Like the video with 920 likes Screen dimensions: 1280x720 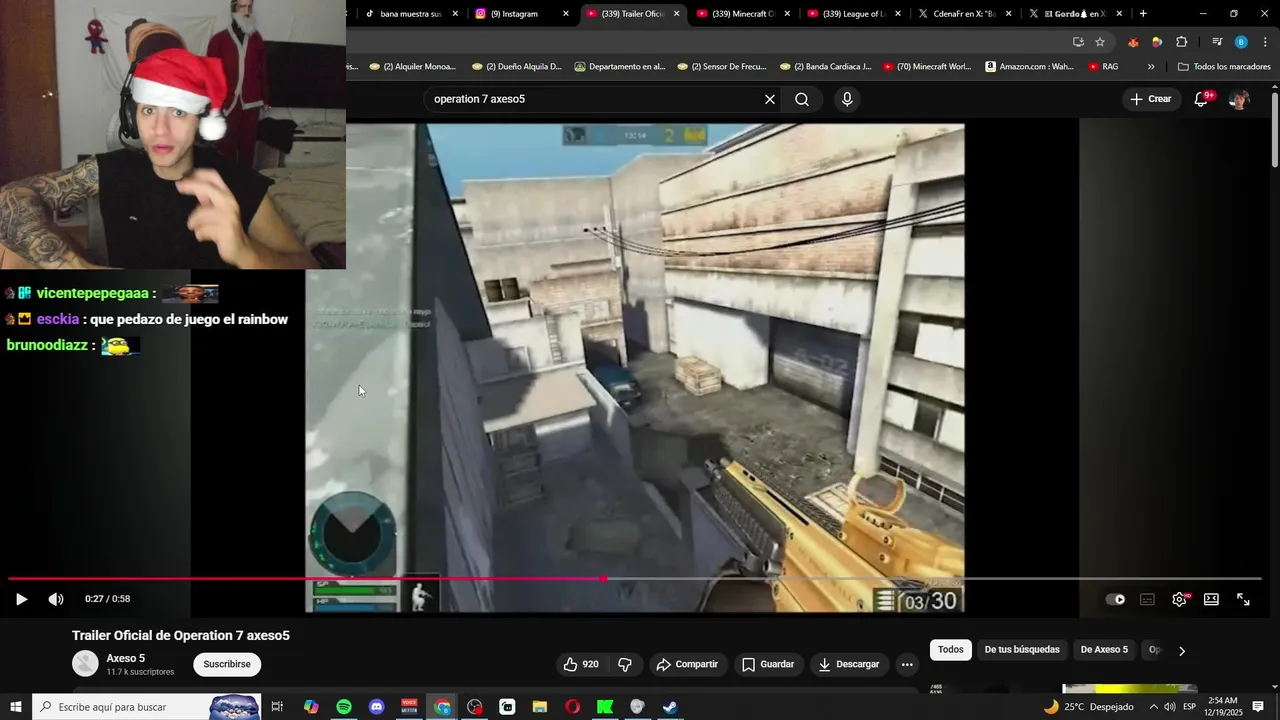[581, 664]
